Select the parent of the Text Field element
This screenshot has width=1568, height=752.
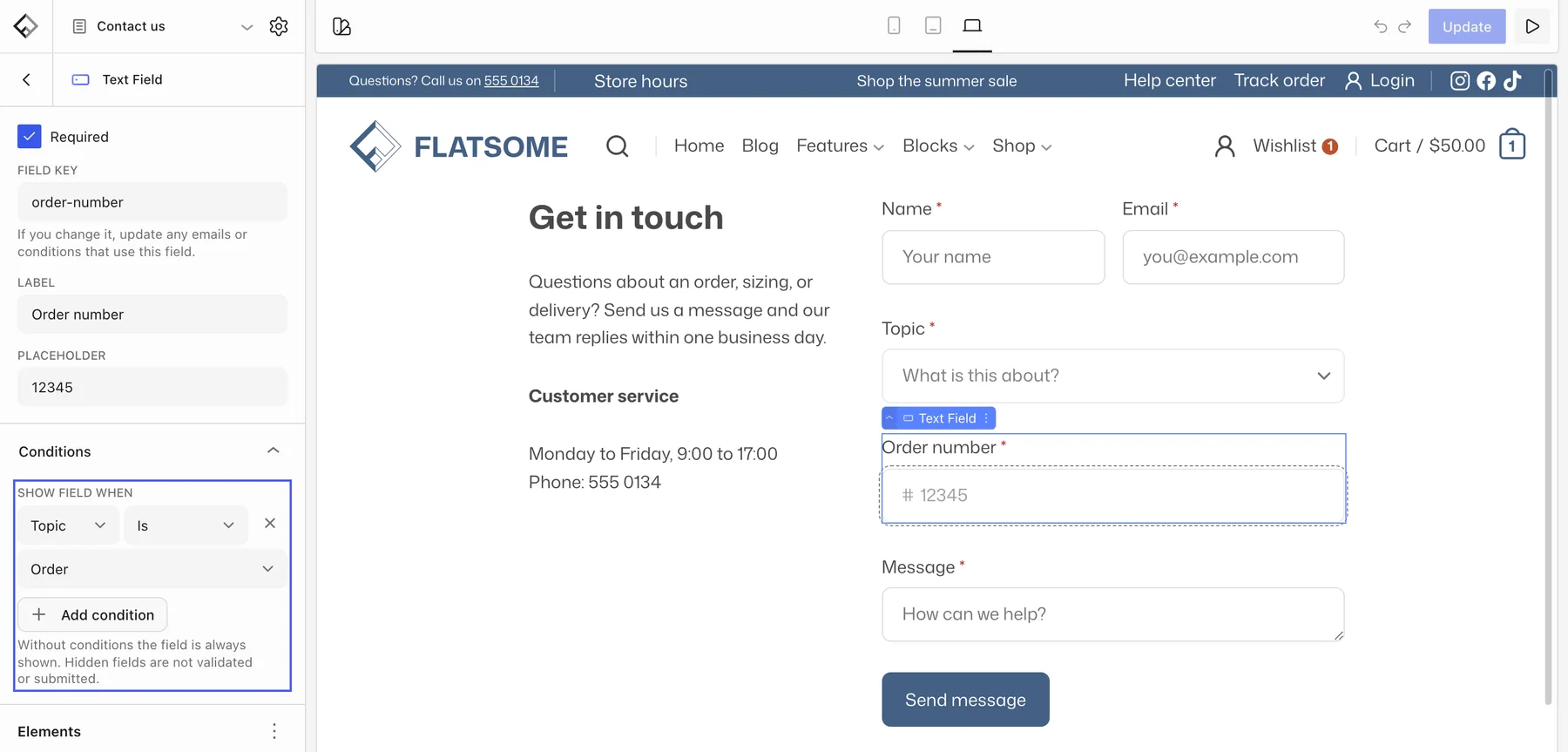click(x=889, y=418)
